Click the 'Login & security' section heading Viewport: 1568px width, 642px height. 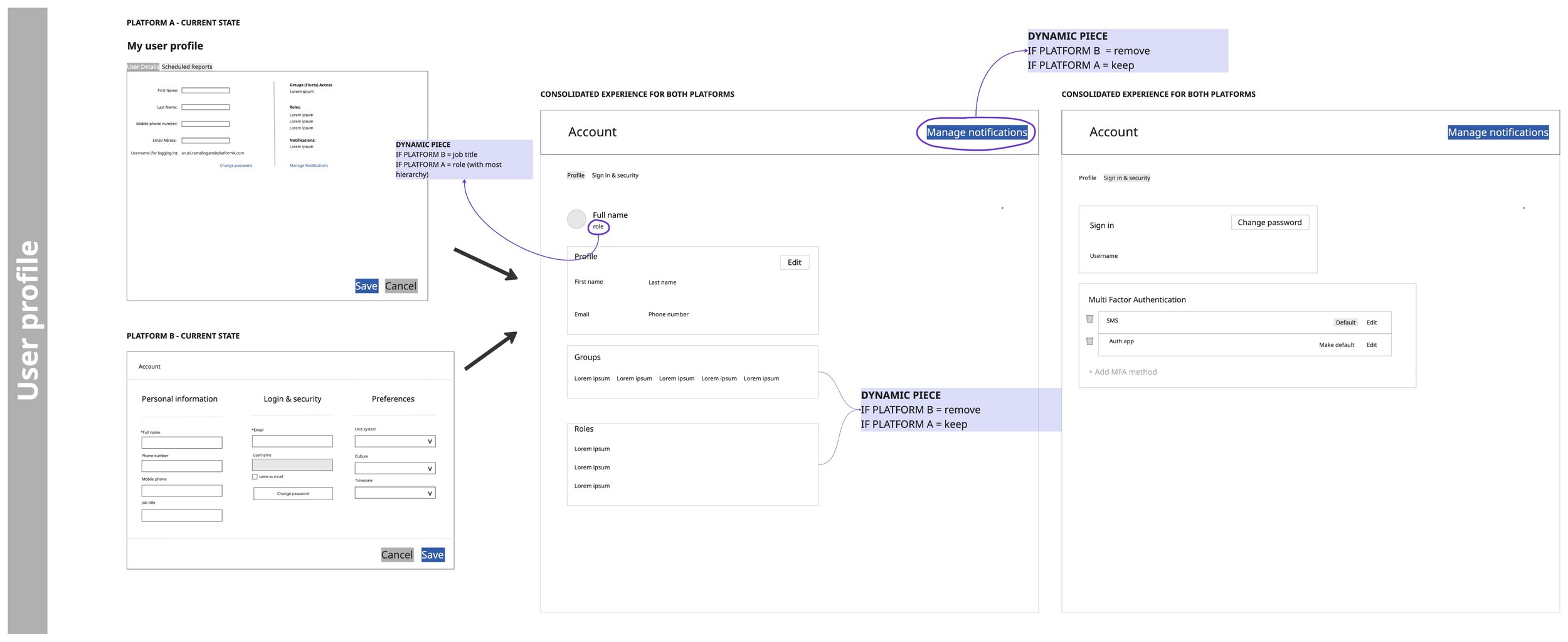coord(292,399)
